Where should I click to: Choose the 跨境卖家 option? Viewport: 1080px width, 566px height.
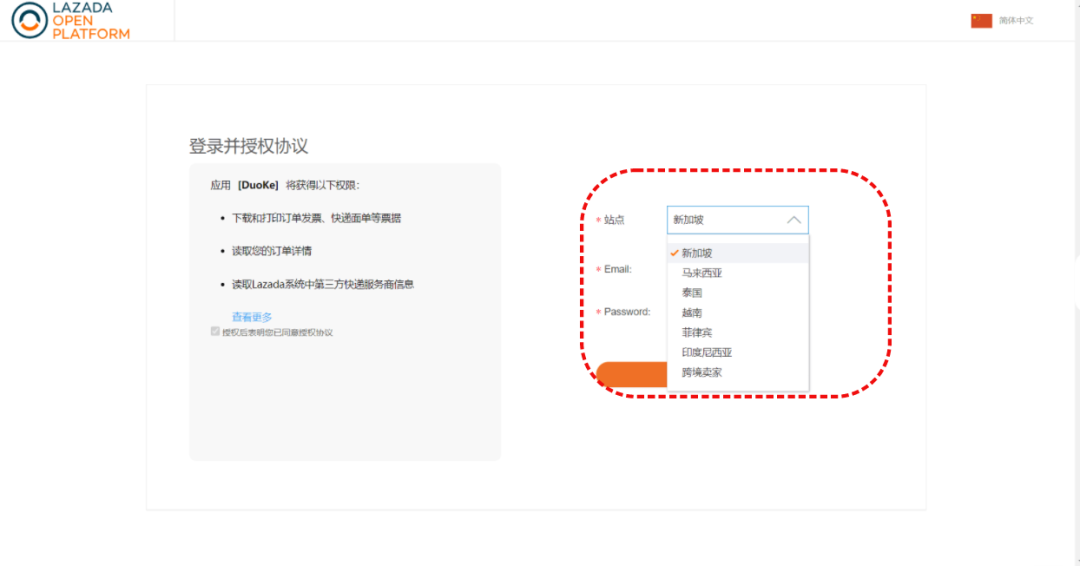coord(702,372)
